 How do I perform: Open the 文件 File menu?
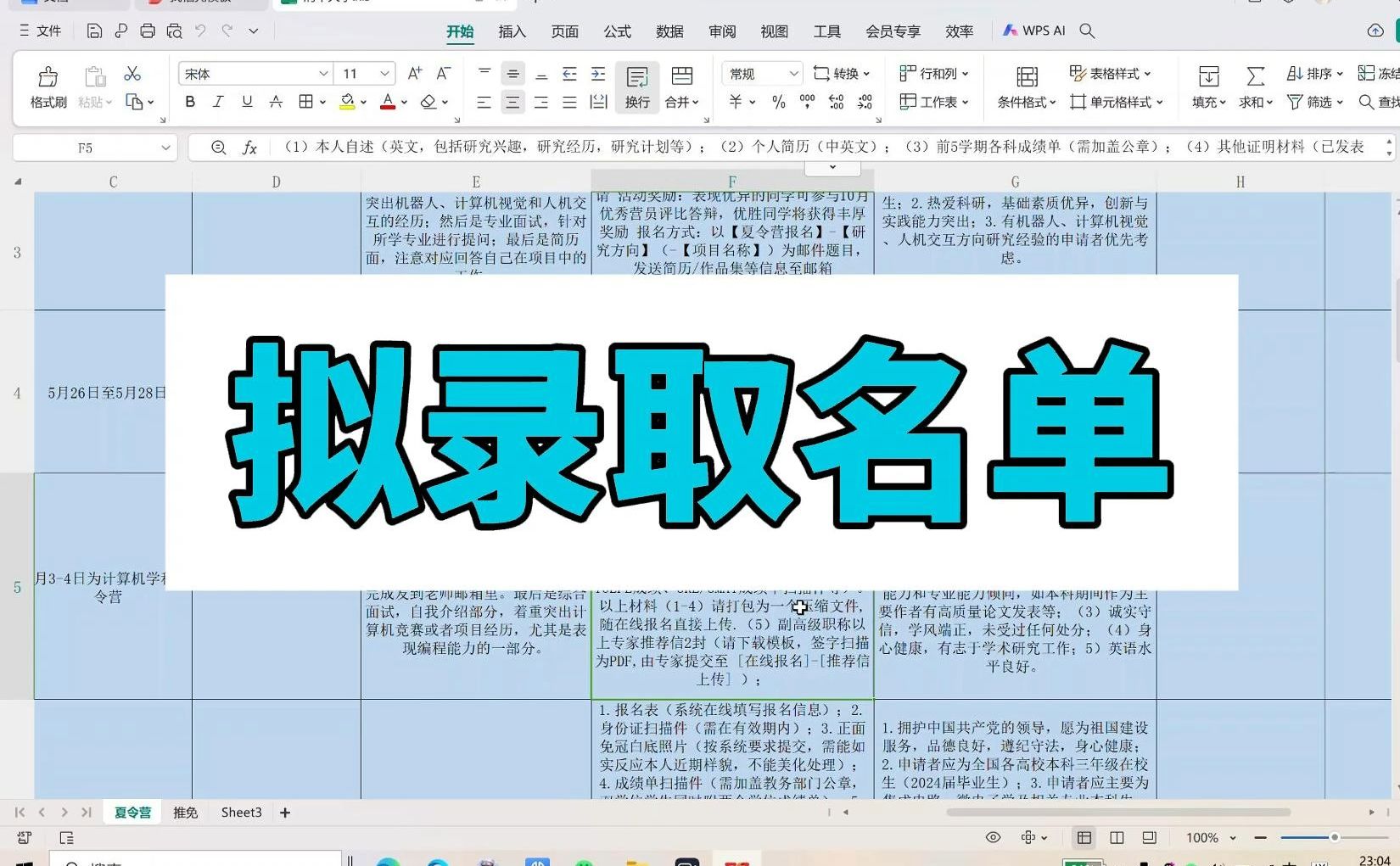click(41, 31)
